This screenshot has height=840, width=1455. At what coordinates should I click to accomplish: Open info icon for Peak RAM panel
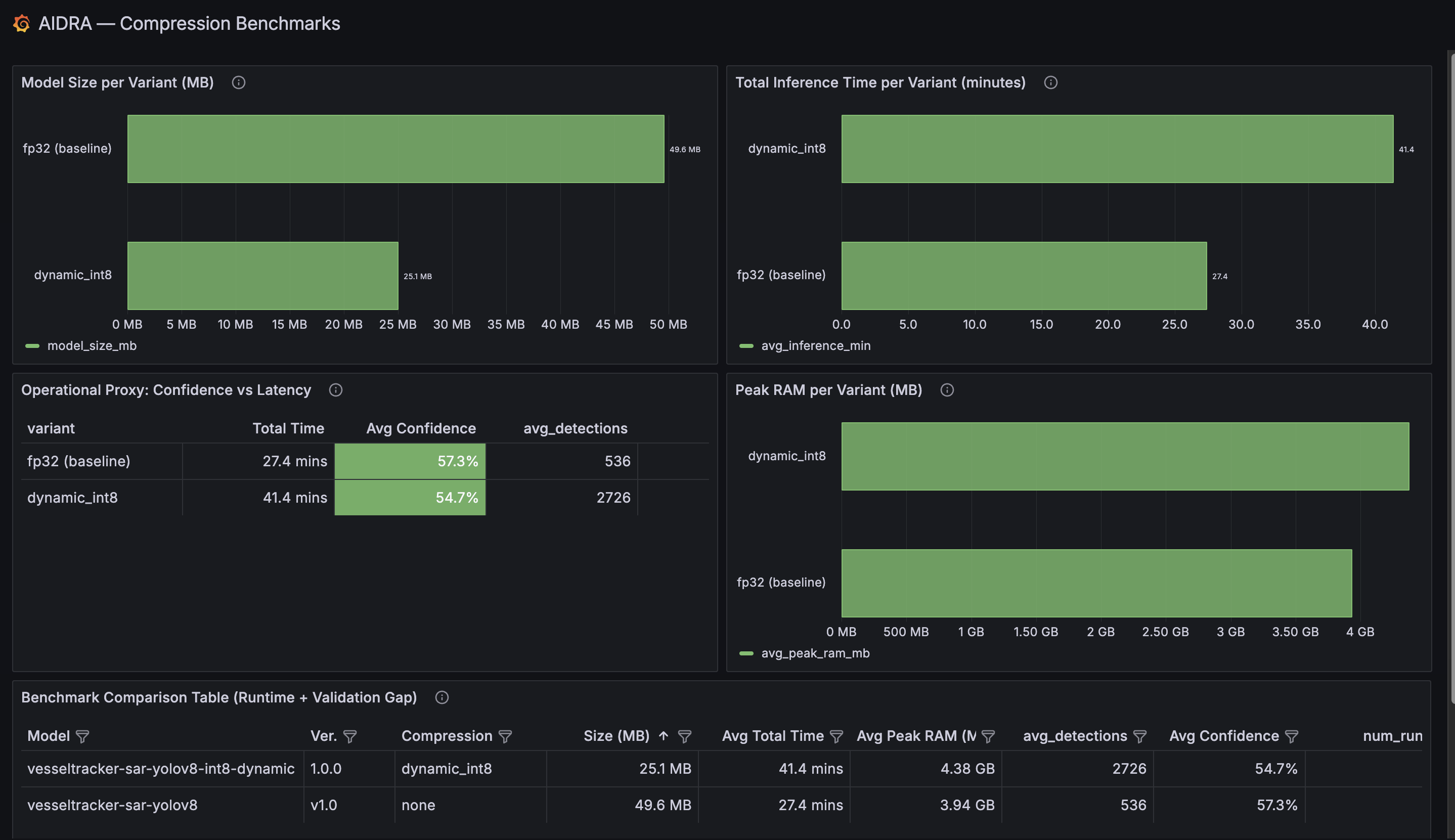click(x=947, y=390)
